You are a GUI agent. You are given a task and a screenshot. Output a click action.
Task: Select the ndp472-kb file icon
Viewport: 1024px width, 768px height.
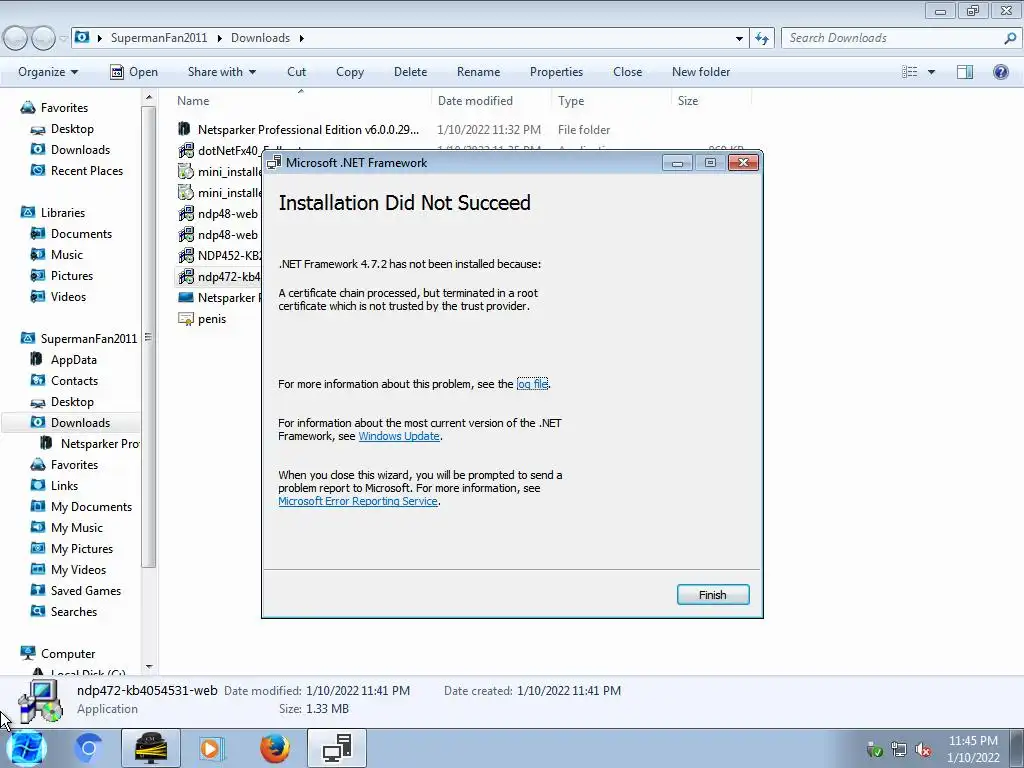[185, 276]
